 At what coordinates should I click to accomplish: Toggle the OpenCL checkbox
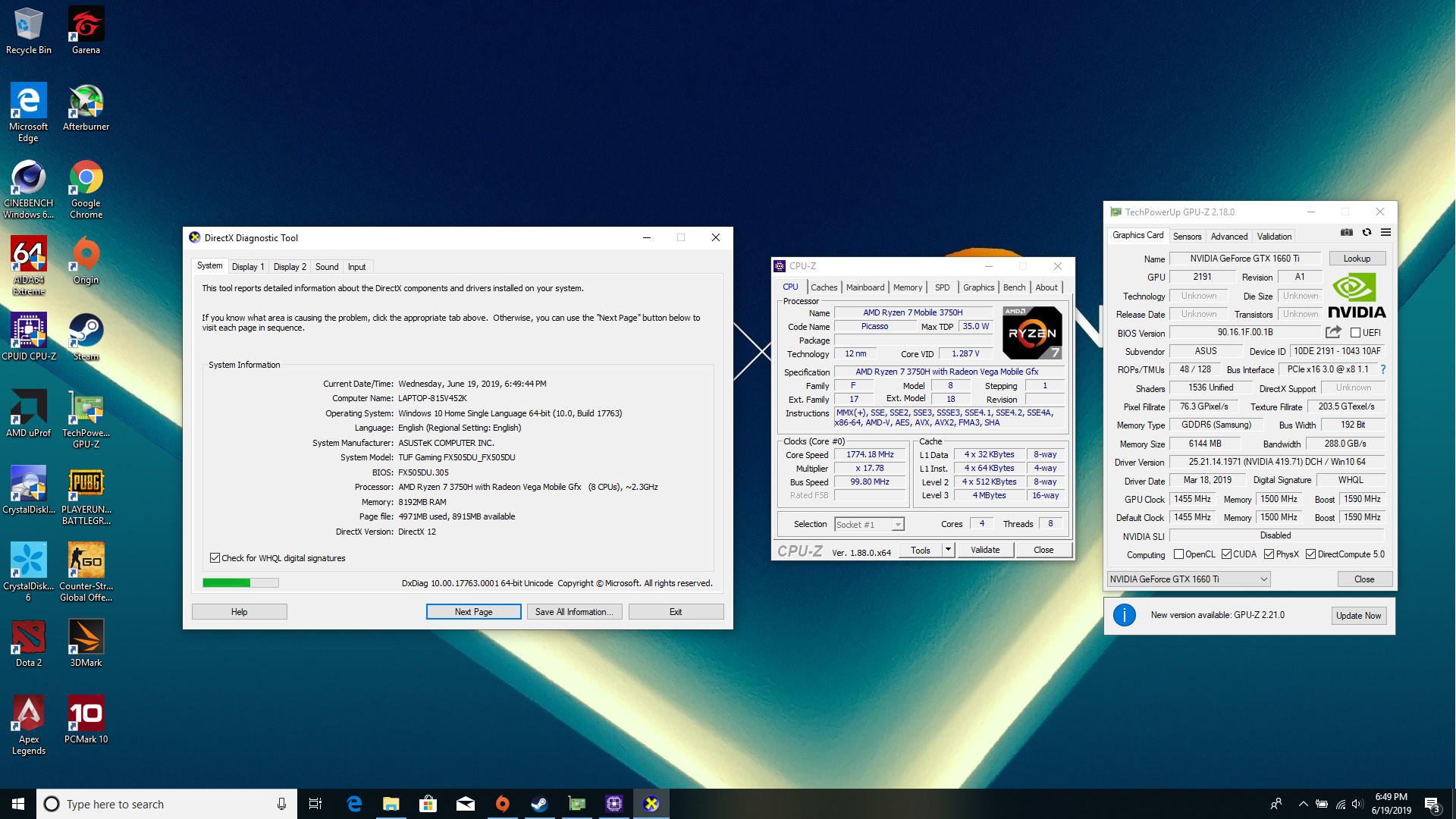(1179, 554)
